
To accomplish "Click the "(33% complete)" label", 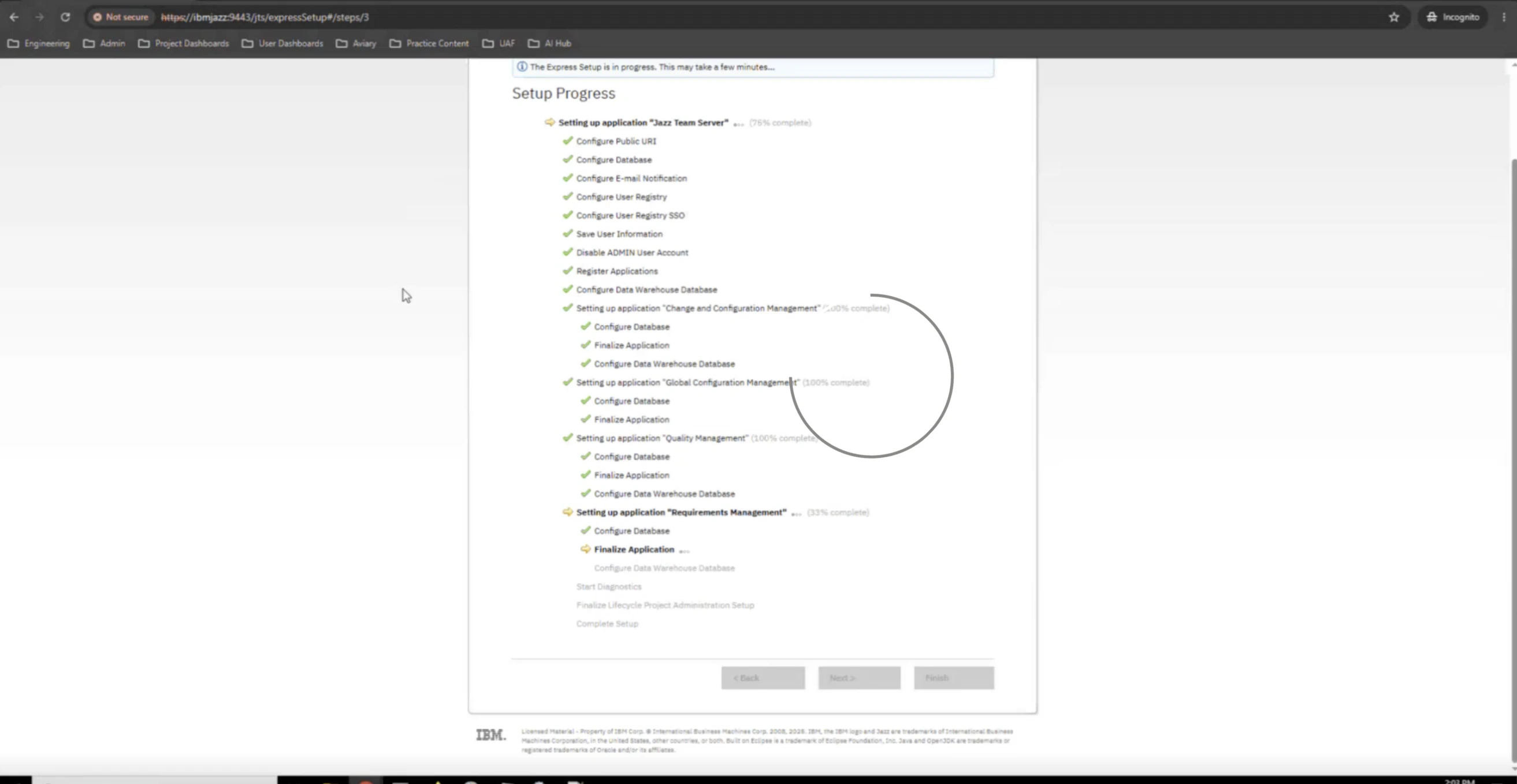I will point(838,512).
